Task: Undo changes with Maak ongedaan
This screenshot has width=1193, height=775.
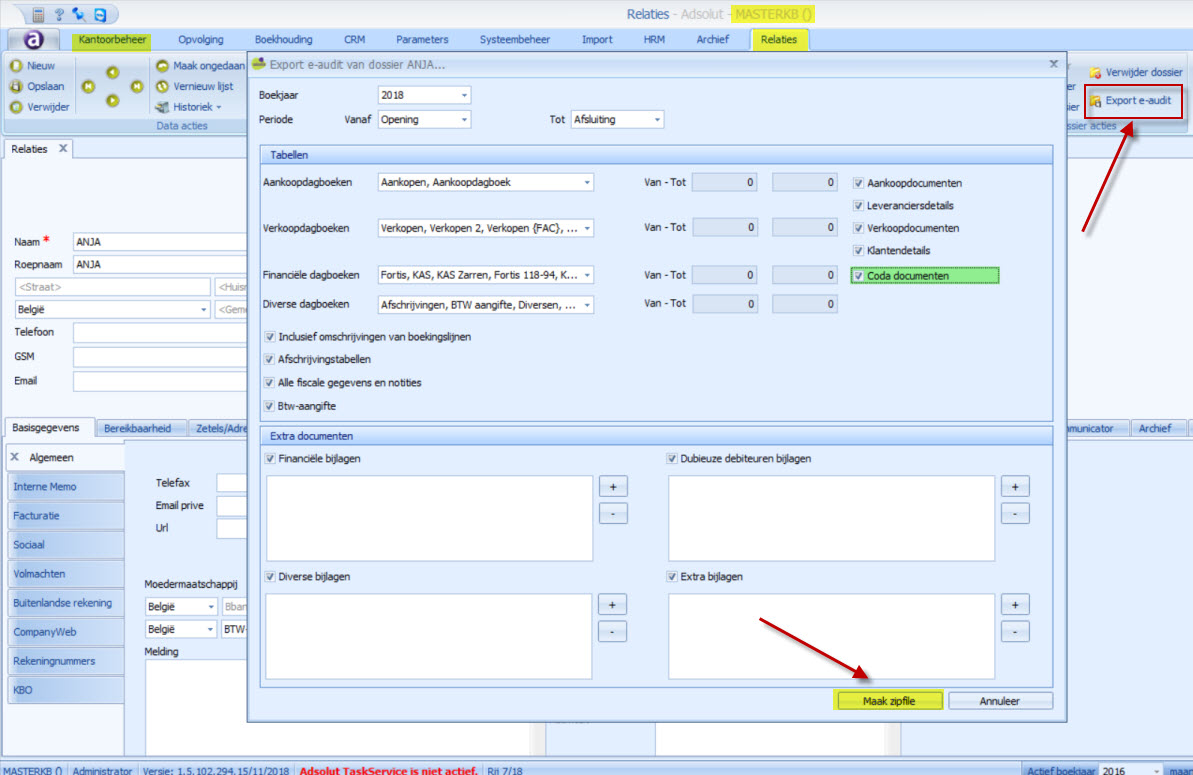Action: point(163,65)
